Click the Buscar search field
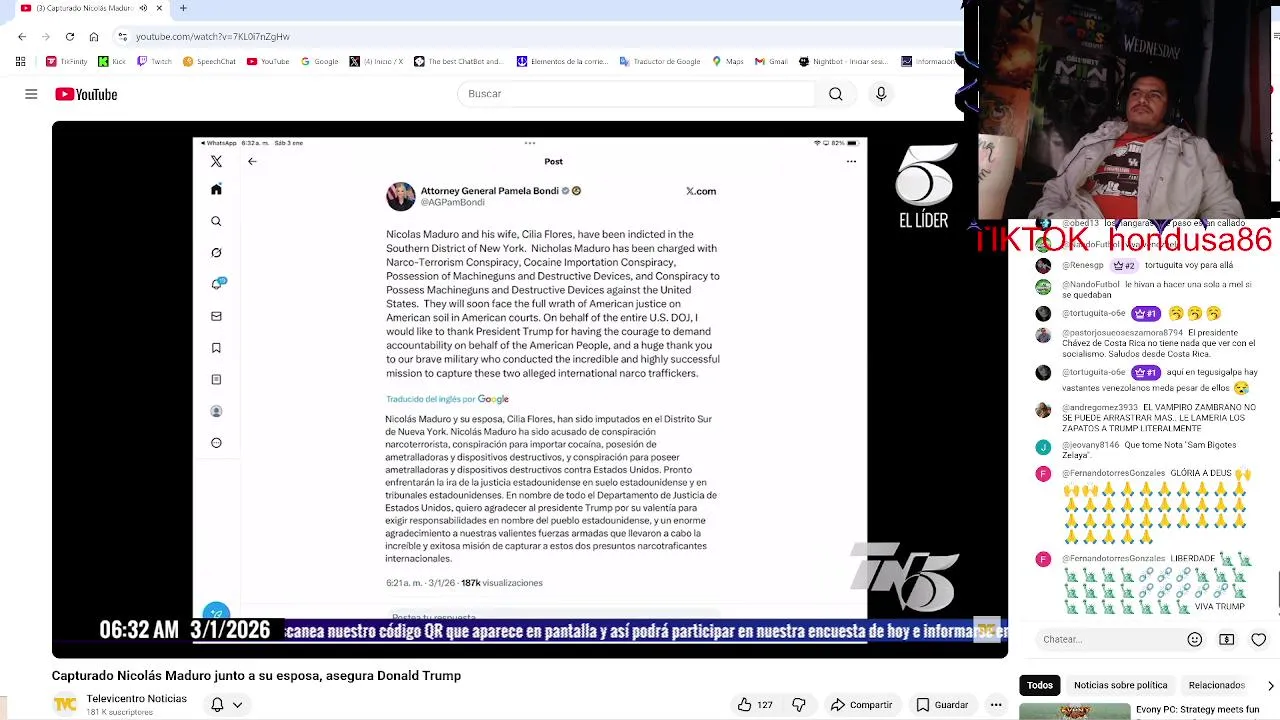This screenshot has width=1280, height=720. 636,94
